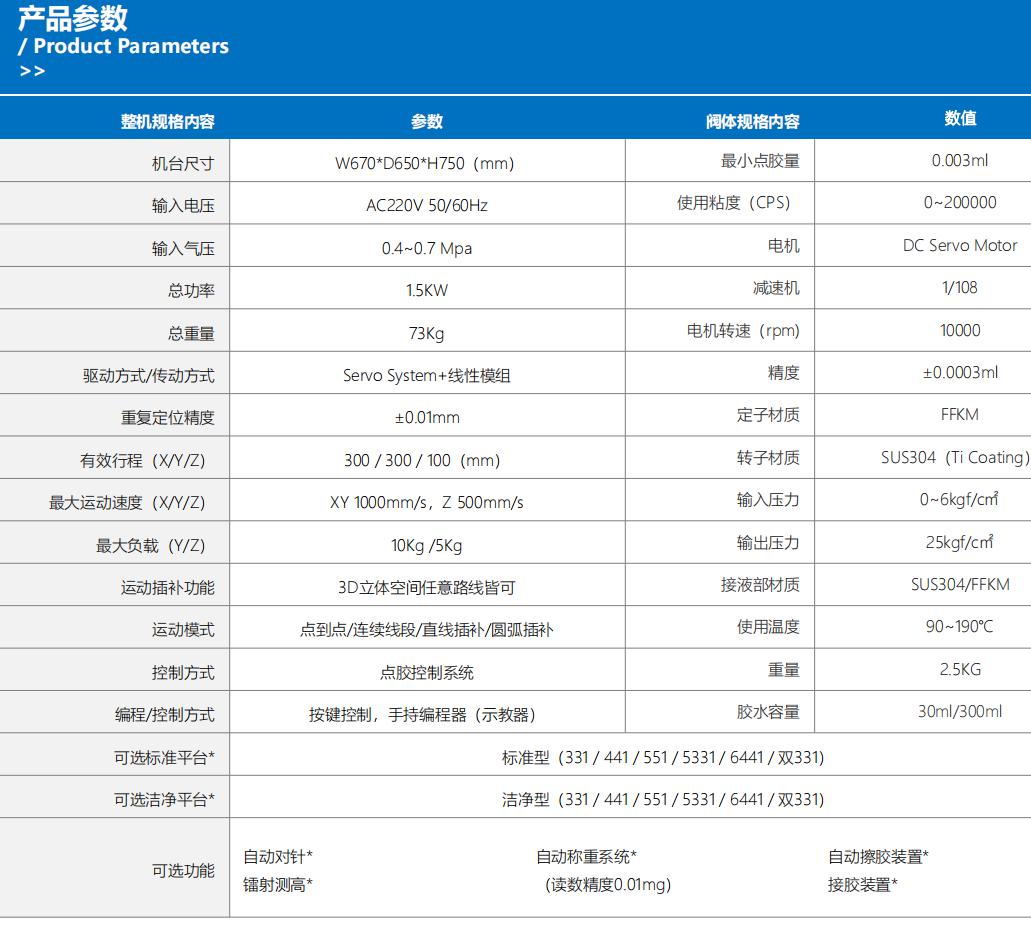Select the 0.4~0.7 Mpa value
The image size is (1031, 951).
[x=427, y=249]
